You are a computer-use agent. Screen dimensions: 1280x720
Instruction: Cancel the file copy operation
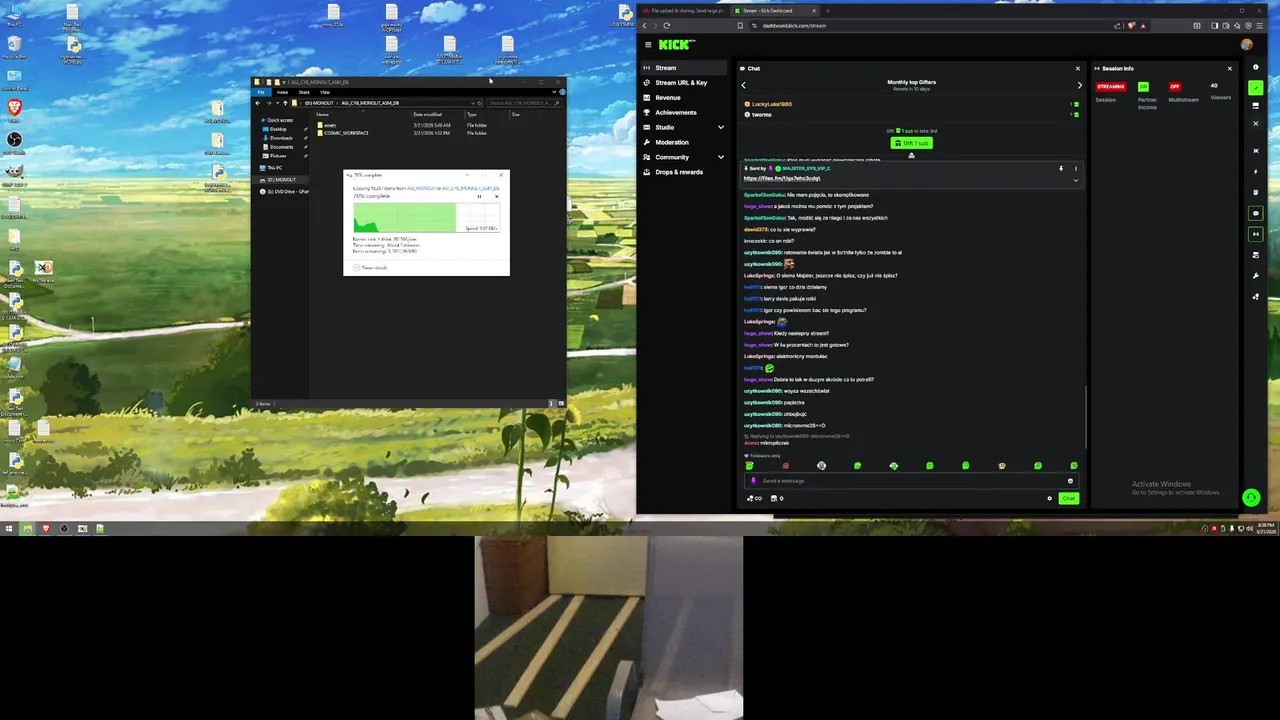pos(496,196)
